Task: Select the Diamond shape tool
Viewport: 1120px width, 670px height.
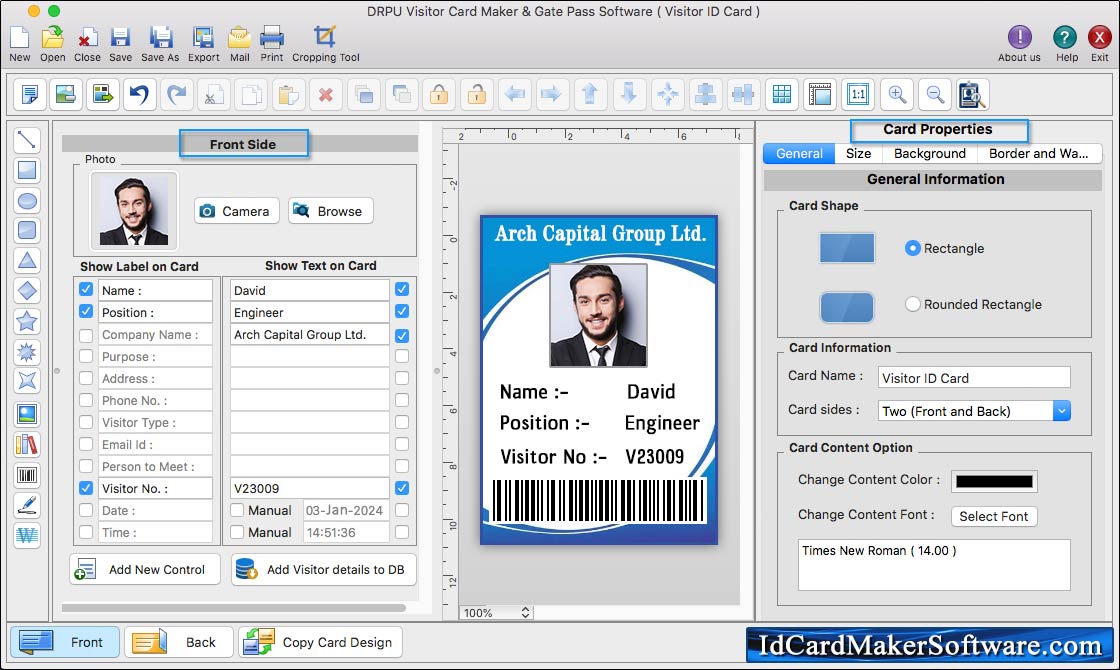Action: point(27,291)
